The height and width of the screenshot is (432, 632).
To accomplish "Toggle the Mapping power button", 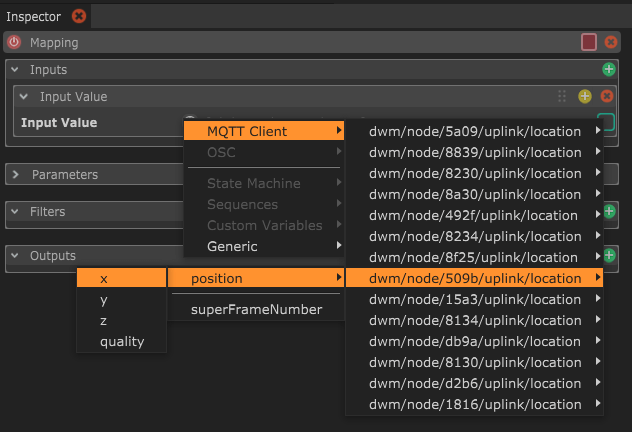I will tap(14, 43).
